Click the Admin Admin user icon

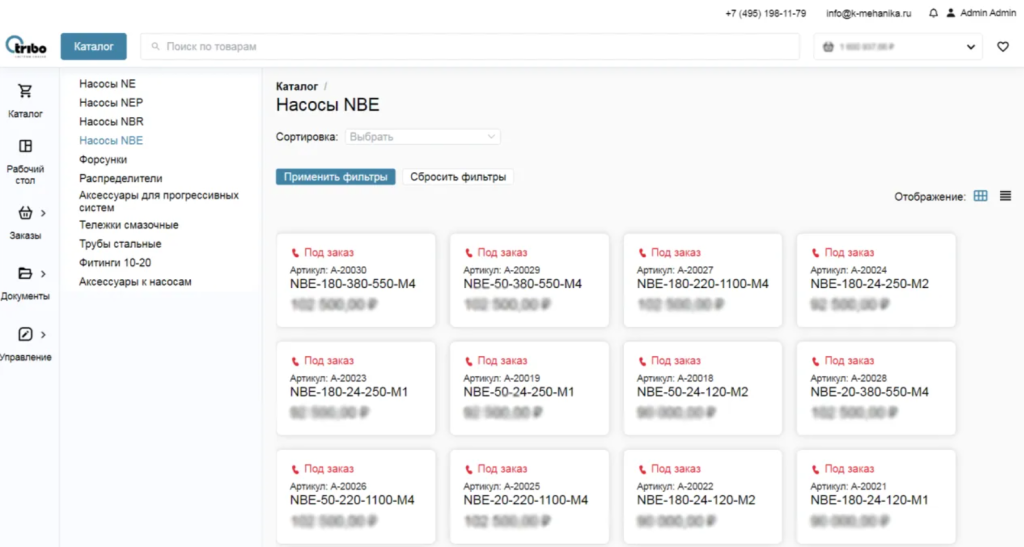(x=950, y=14)
